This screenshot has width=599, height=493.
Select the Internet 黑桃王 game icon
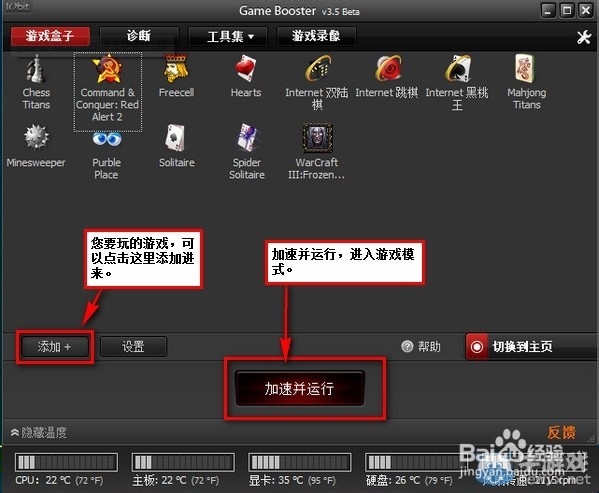tap(458, 69)
